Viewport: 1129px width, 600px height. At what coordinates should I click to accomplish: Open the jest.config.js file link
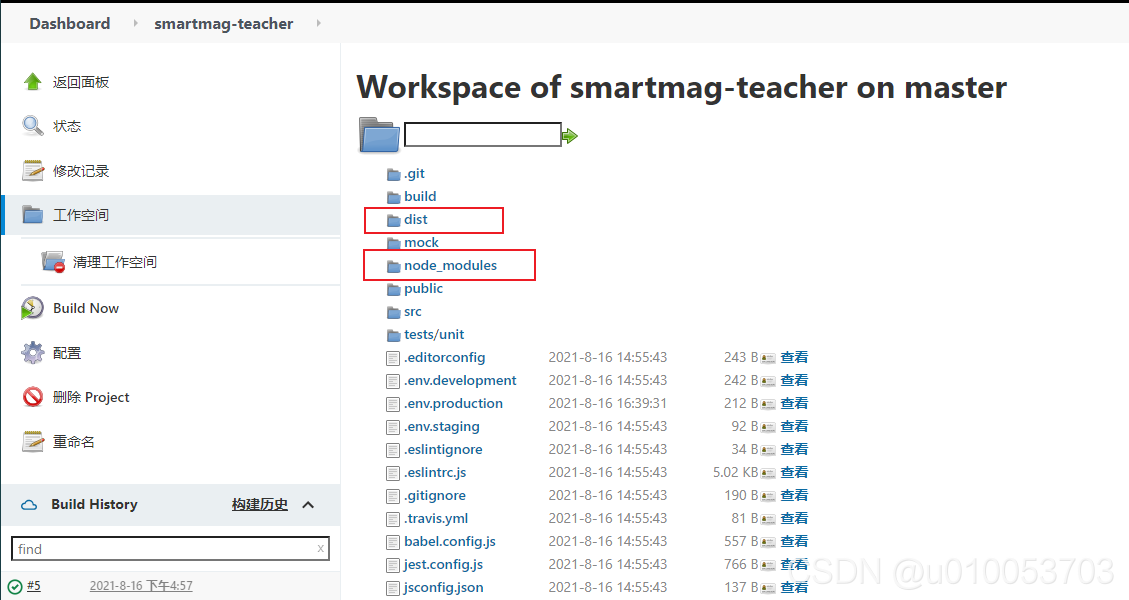[x=444, y=565]
